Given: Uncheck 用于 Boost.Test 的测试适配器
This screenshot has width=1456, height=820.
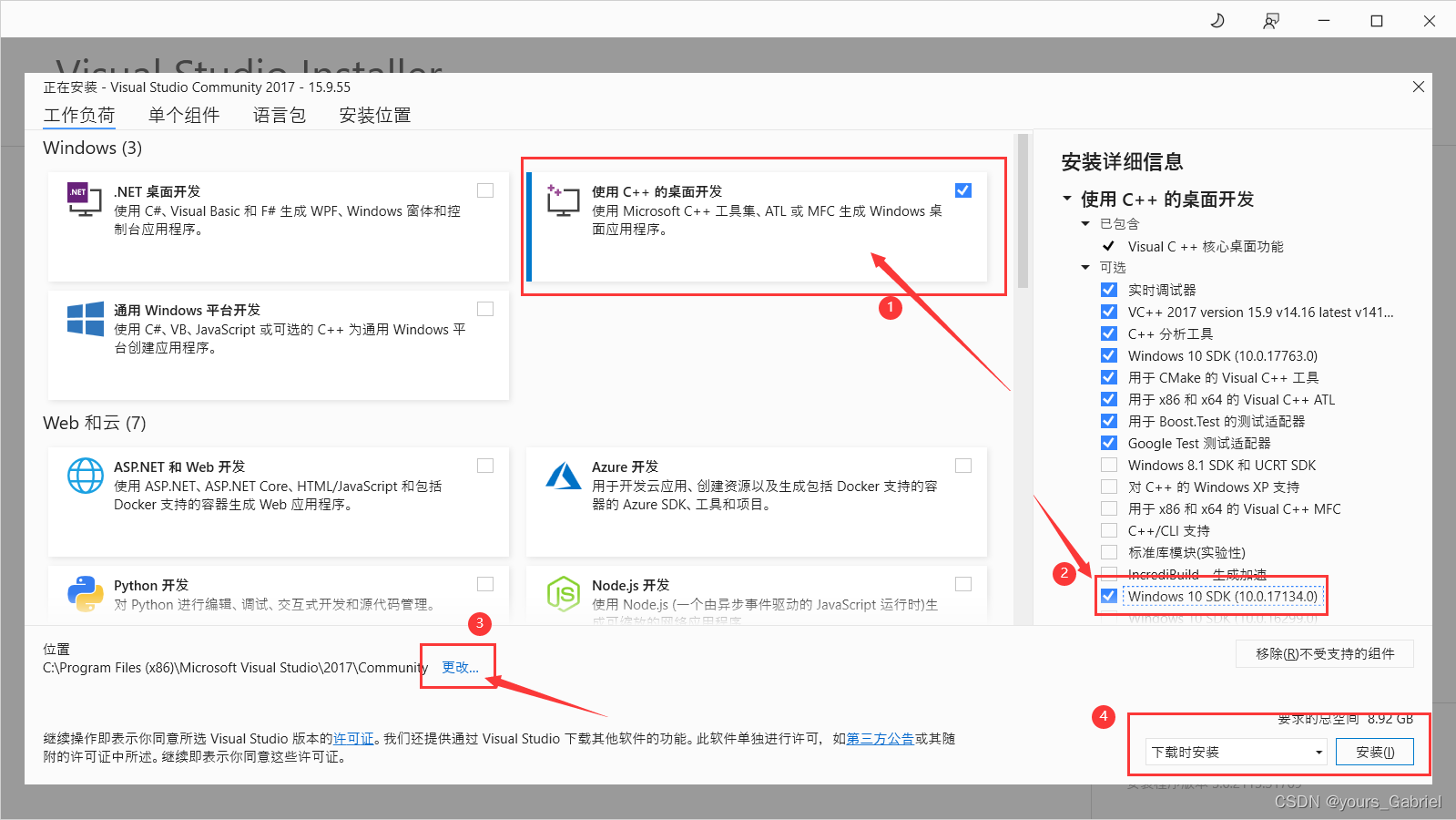Looking at the screenshot, I should pyautogui.click(x=1109, y=421).
